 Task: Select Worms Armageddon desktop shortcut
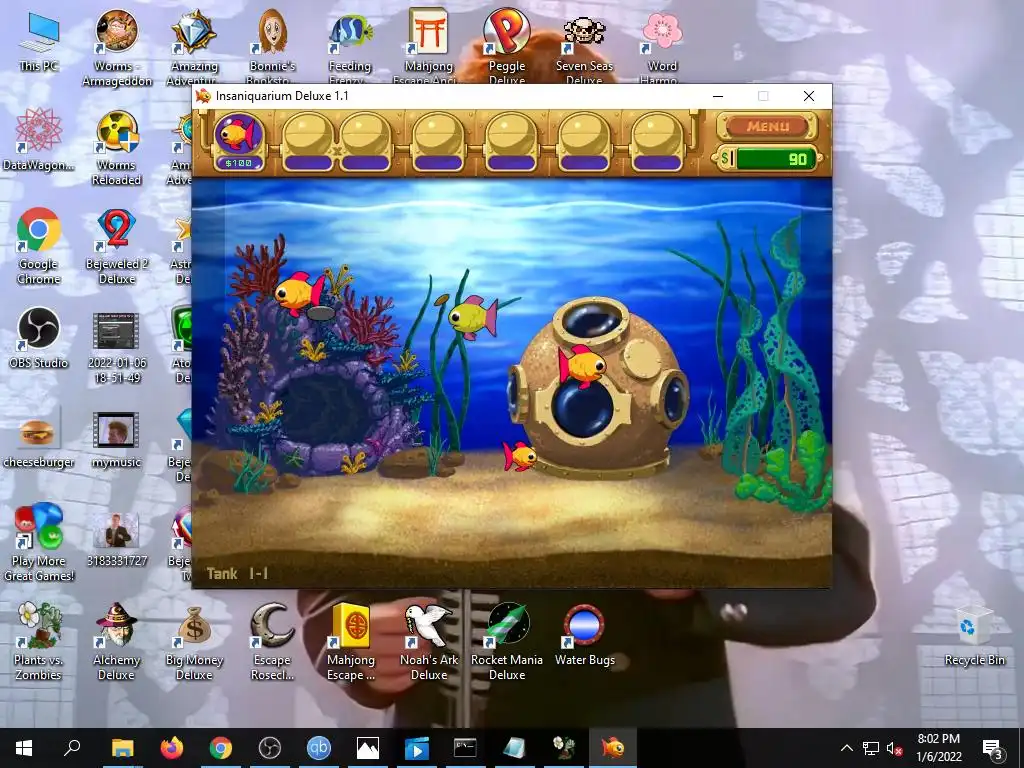[x=117, y=48]
